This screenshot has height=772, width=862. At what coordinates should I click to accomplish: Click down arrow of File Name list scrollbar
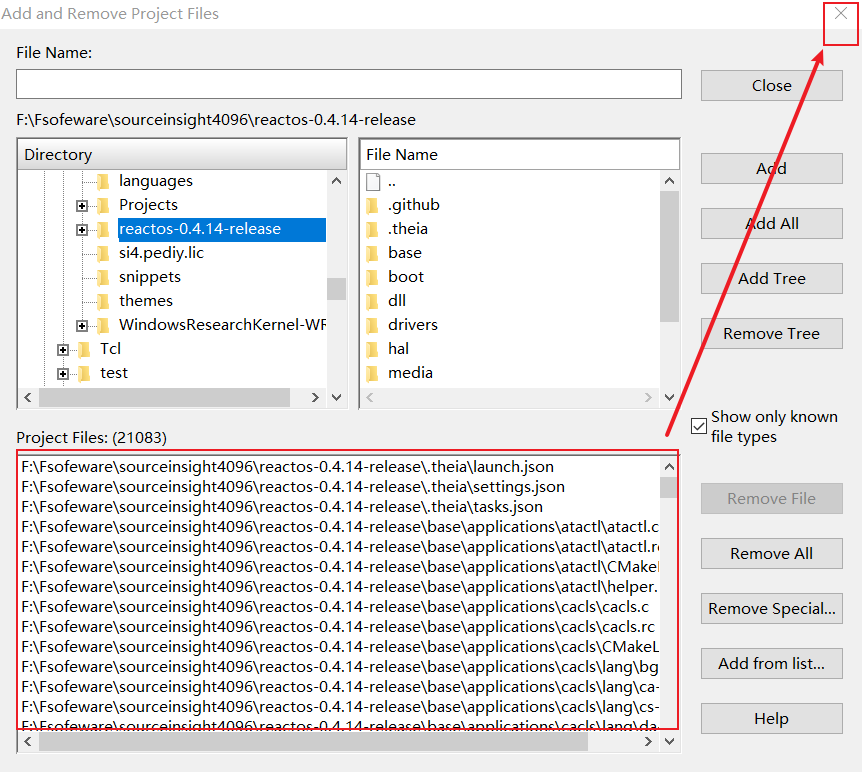(x=669, y=397)
